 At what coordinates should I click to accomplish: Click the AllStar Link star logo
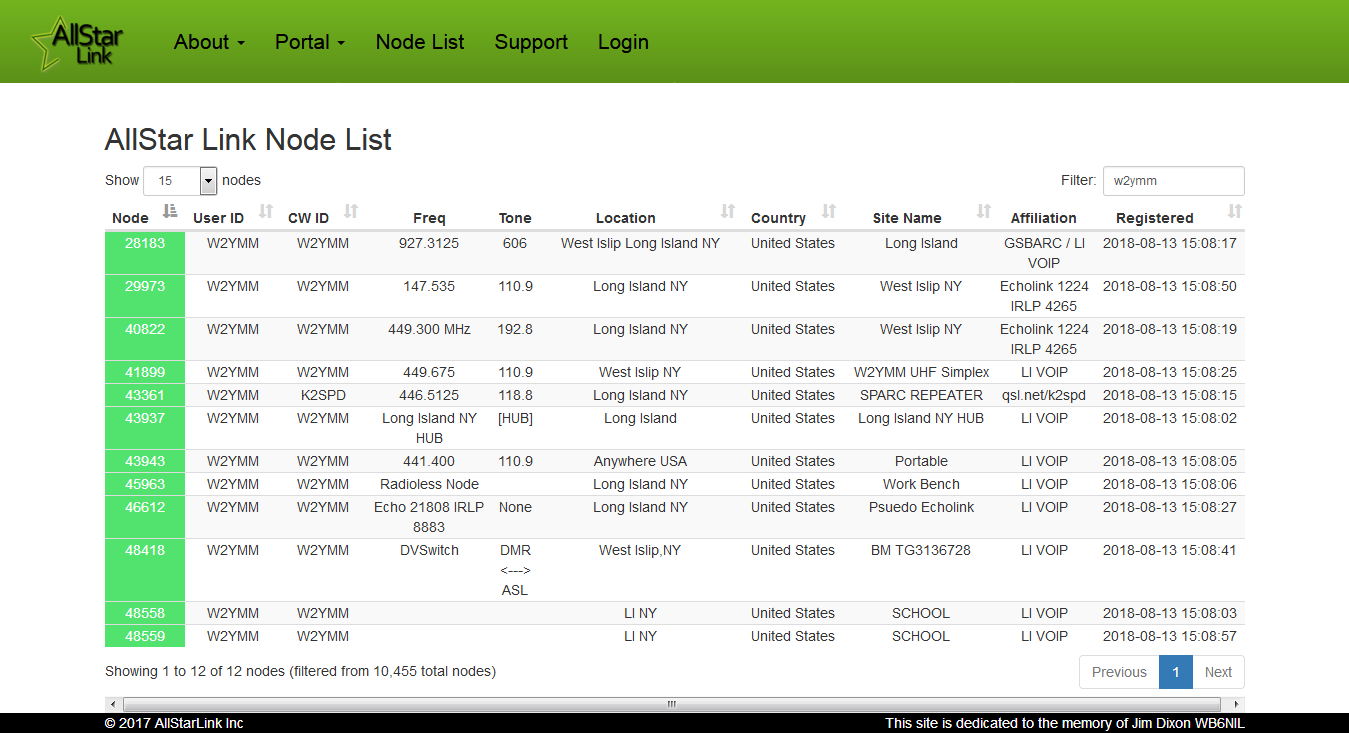[78, 43]
